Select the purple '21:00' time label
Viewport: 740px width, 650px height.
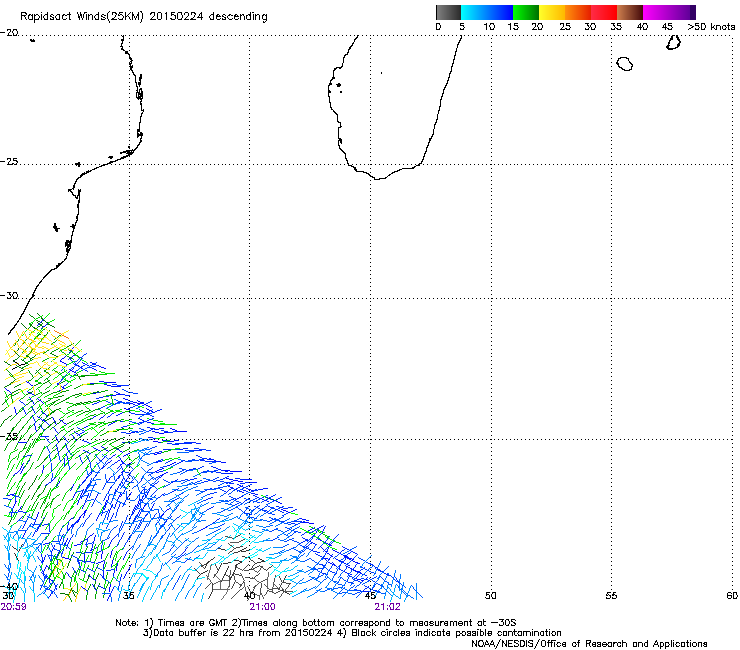point(262,607)
